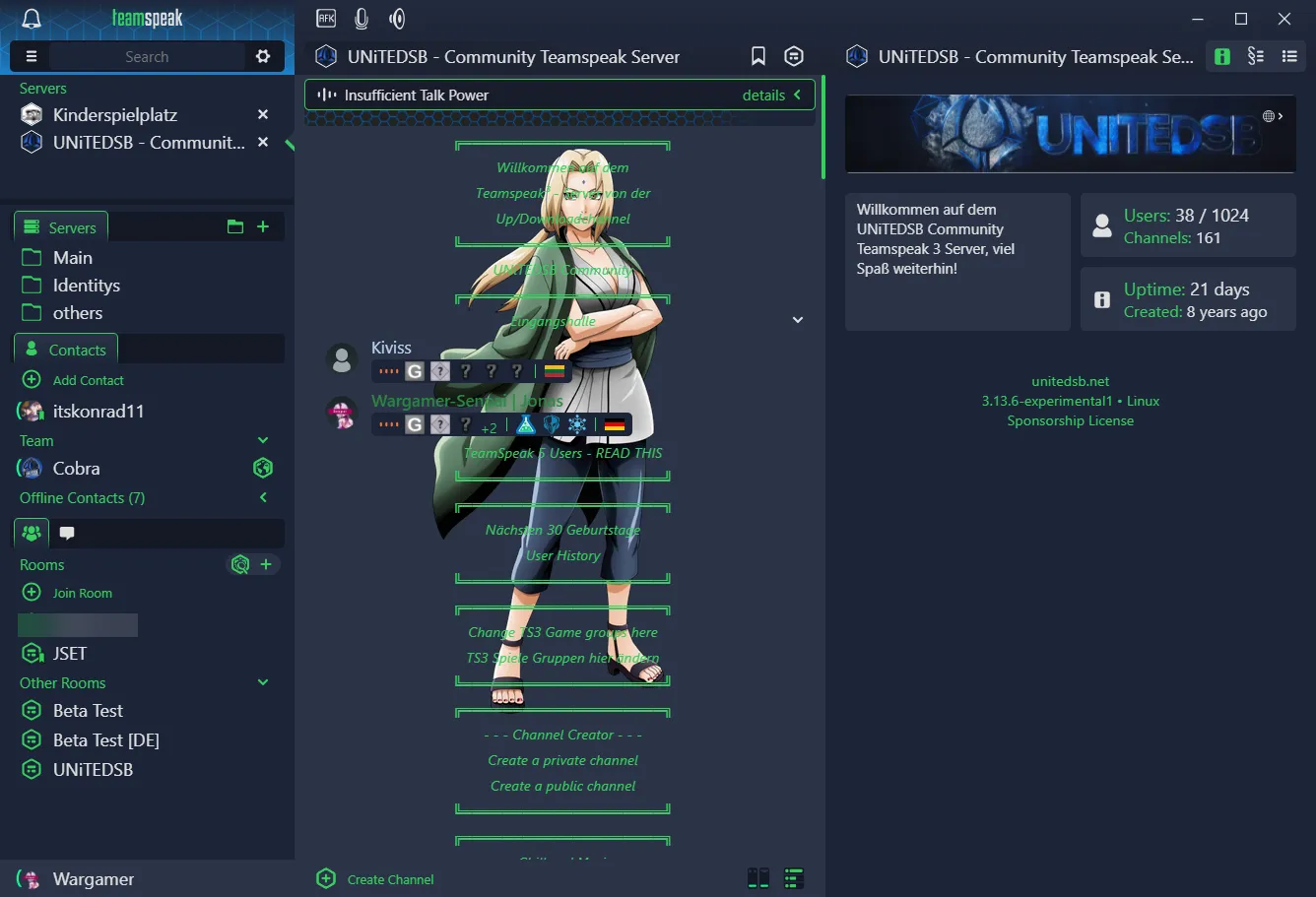
Task: Click Wargamer-Senpai flask badge
Action: click(x=526, y=424)
